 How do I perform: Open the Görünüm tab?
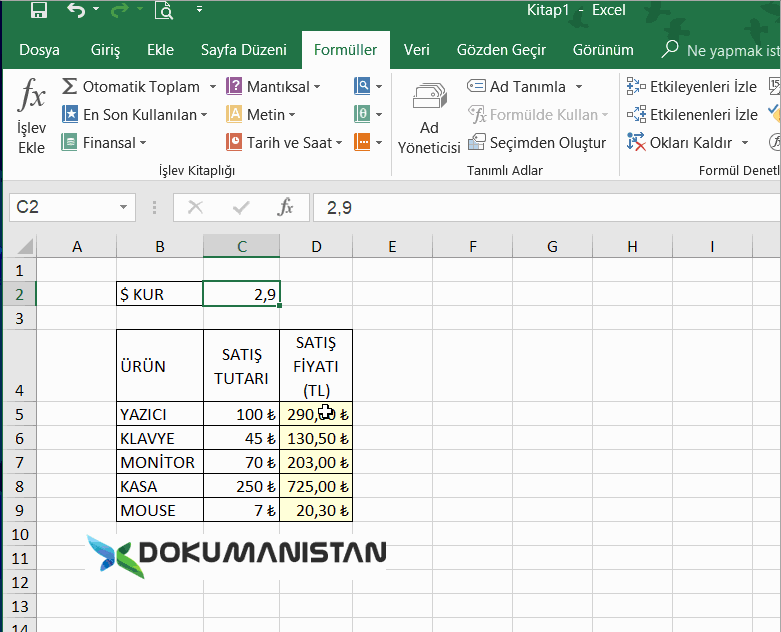pos(603,50)
